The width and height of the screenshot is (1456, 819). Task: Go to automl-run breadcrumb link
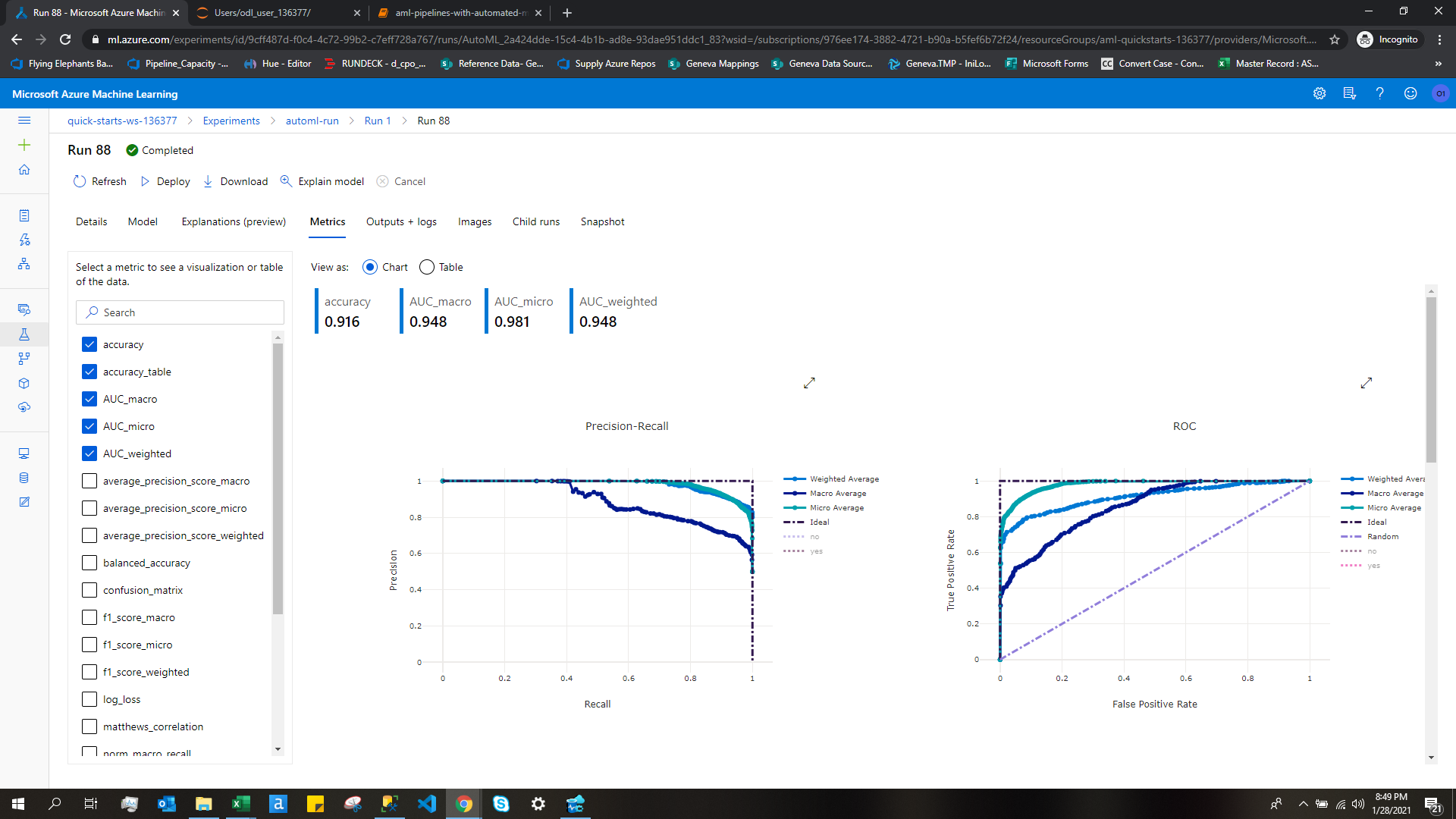pos(312,121)
